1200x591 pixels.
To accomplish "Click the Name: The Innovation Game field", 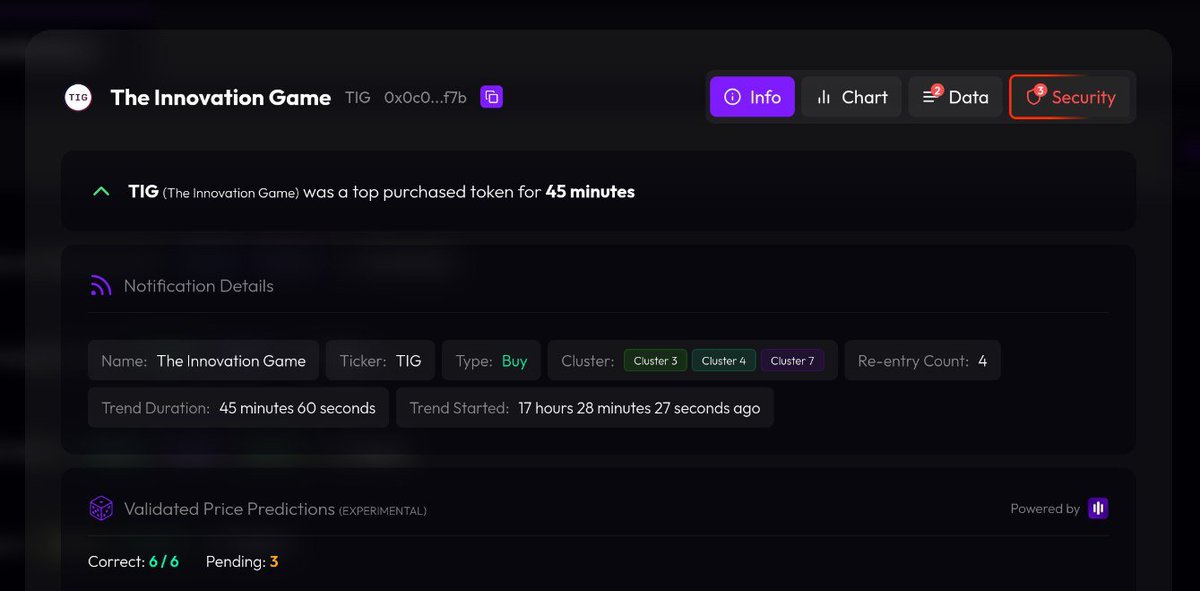I will tap(204, 361).
